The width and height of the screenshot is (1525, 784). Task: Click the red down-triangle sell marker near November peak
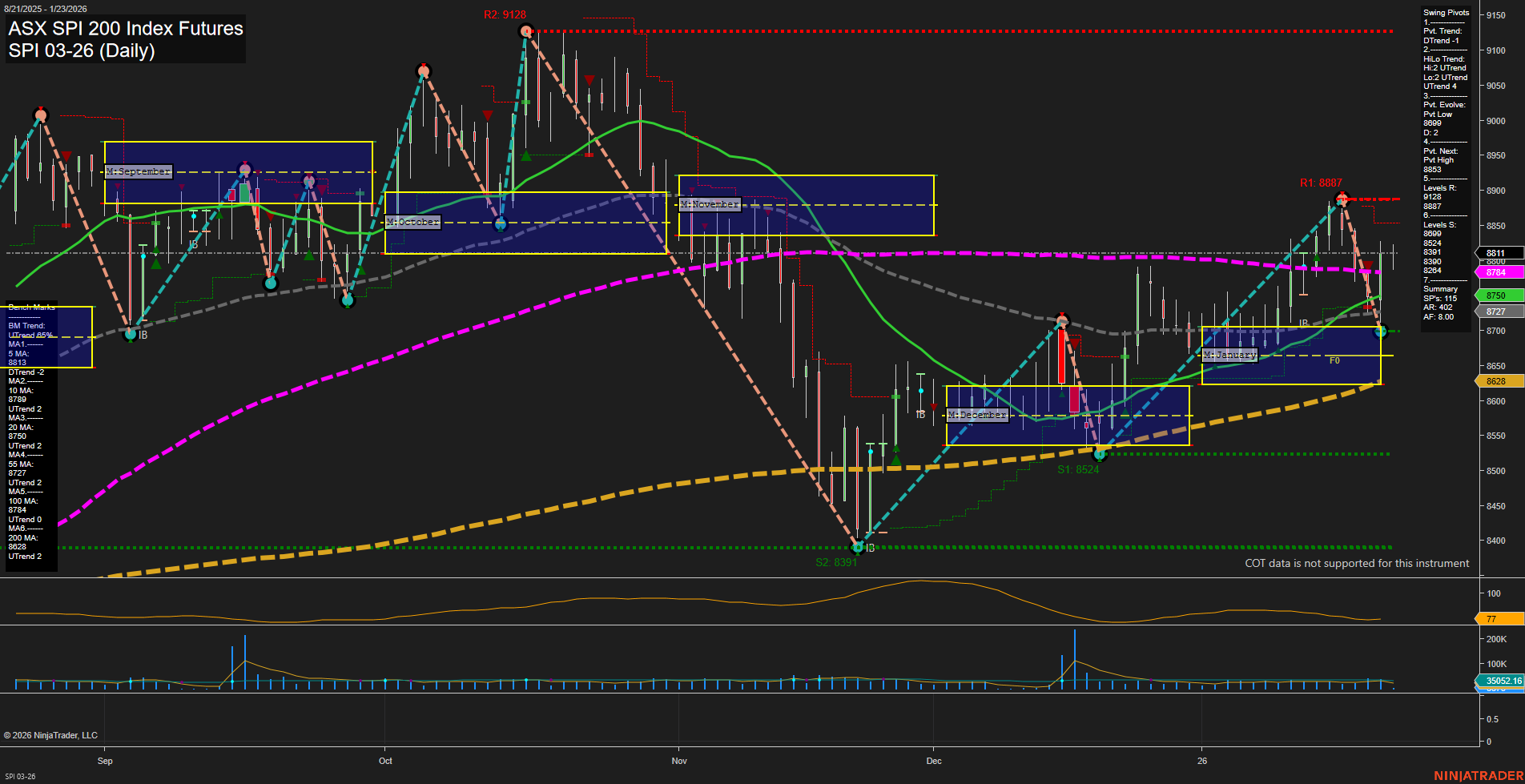point(590,79)
